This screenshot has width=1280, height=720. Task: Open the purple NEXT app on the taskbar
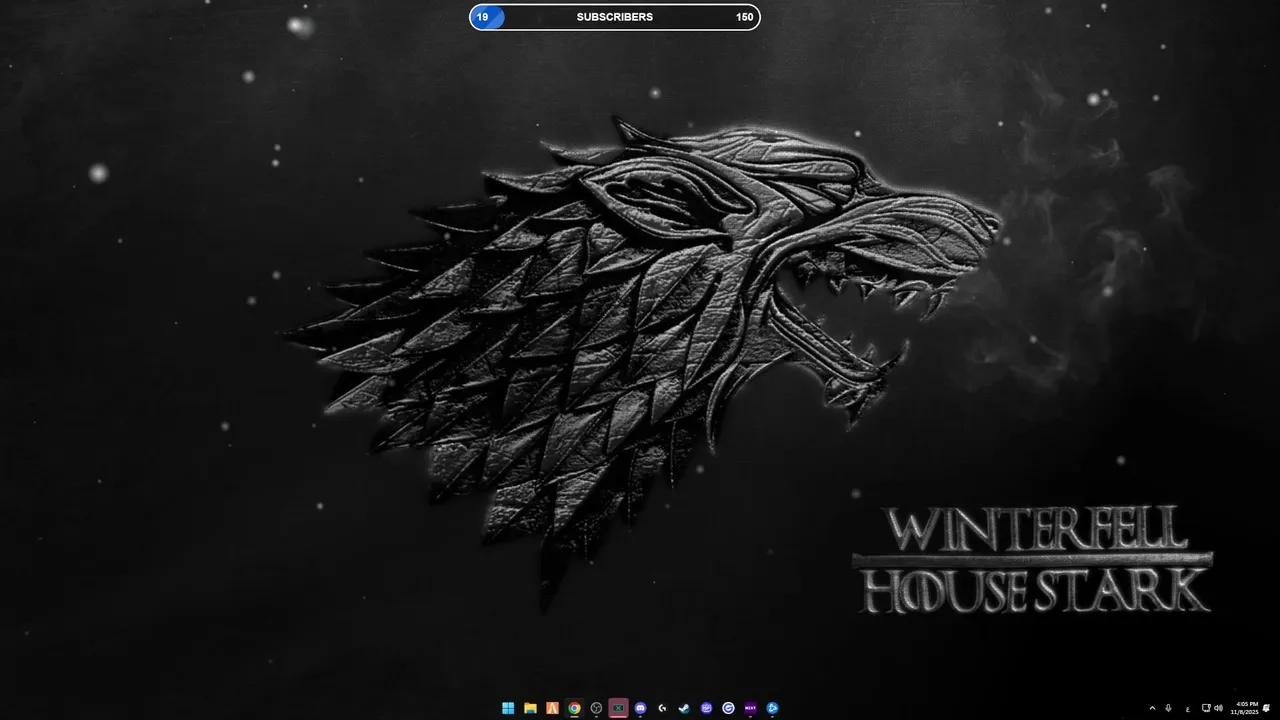point(750,708)
